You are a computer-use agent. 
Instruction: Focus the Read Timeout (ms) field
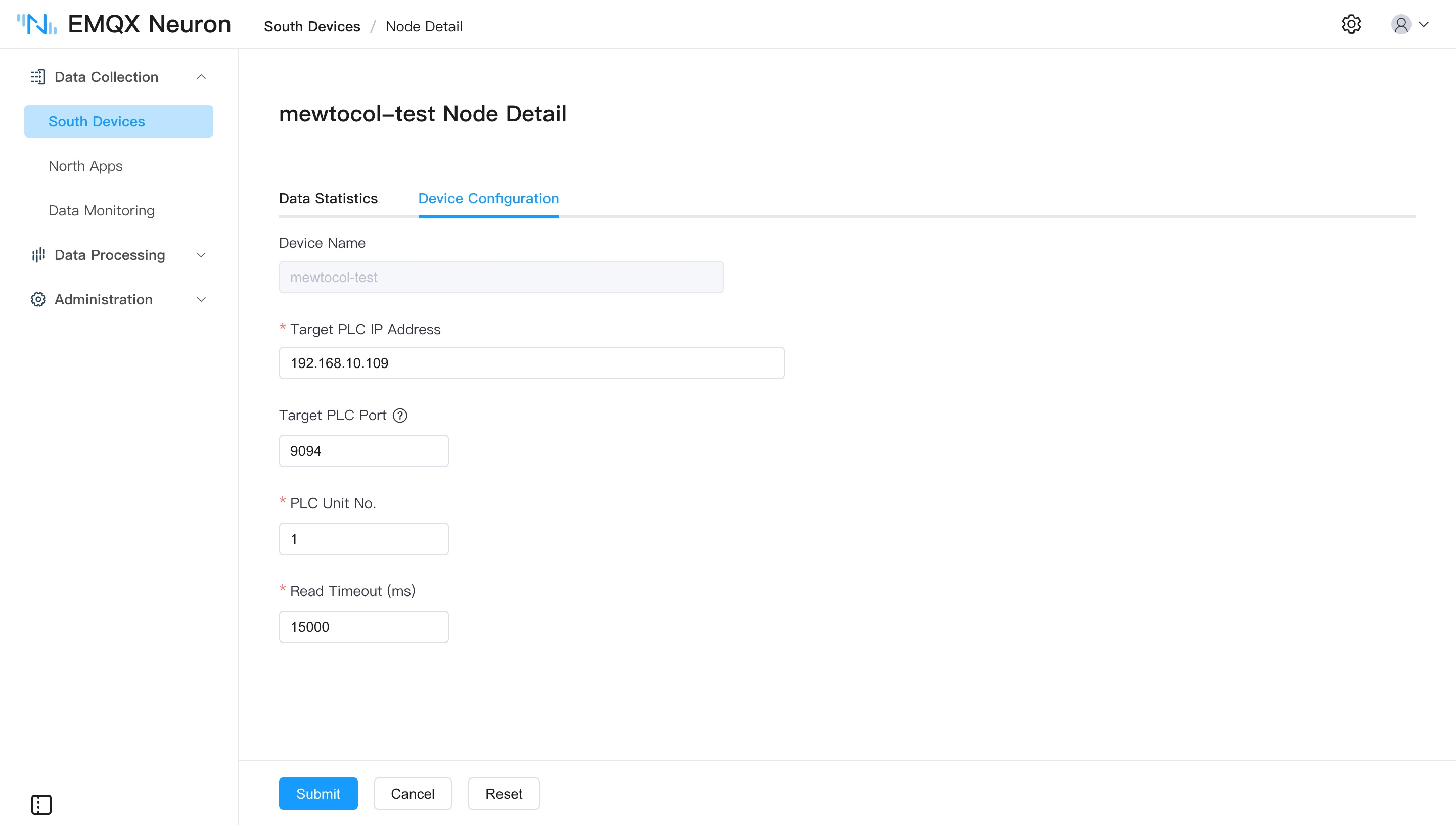click(x=363, y=627)
